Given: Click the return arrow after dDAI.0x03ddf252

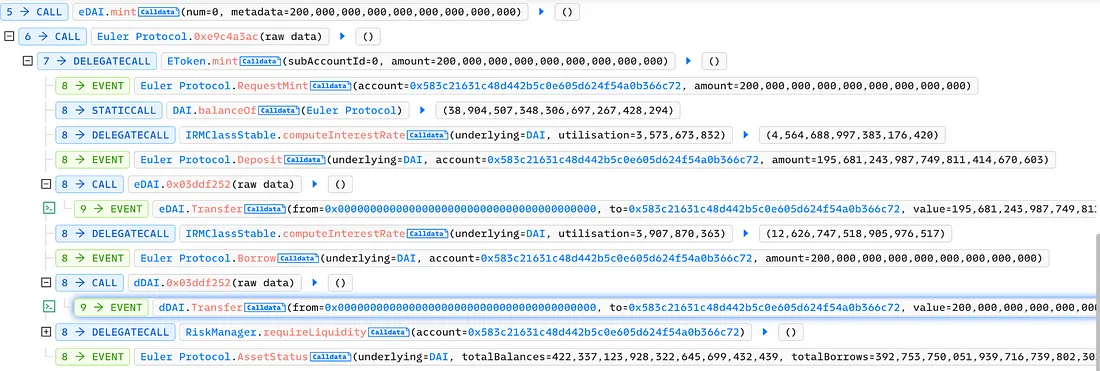Looking at the screenshot, I should click(x=315, y=283).
